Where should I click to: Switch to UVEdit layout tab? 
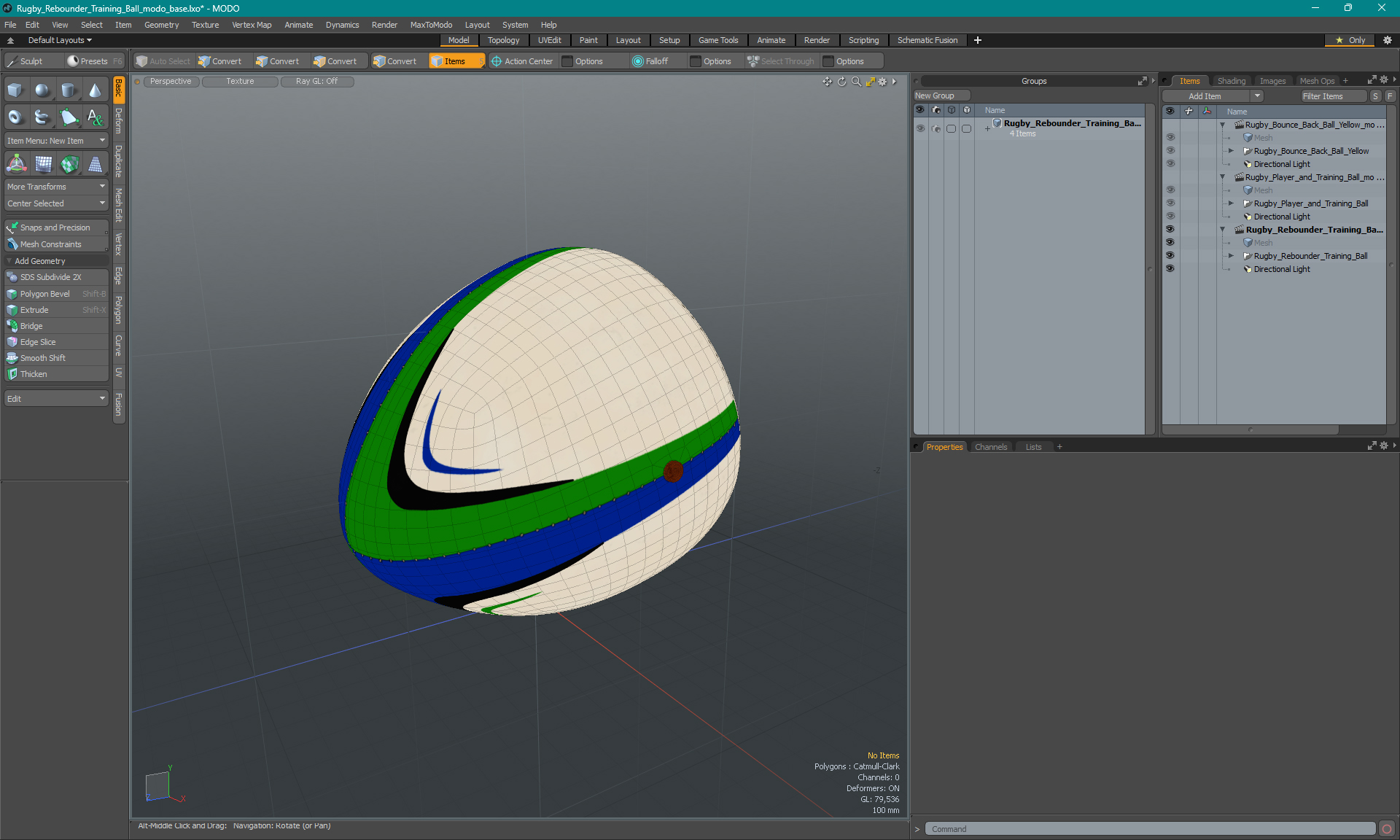pyautogui.click(x=549, y=40)
